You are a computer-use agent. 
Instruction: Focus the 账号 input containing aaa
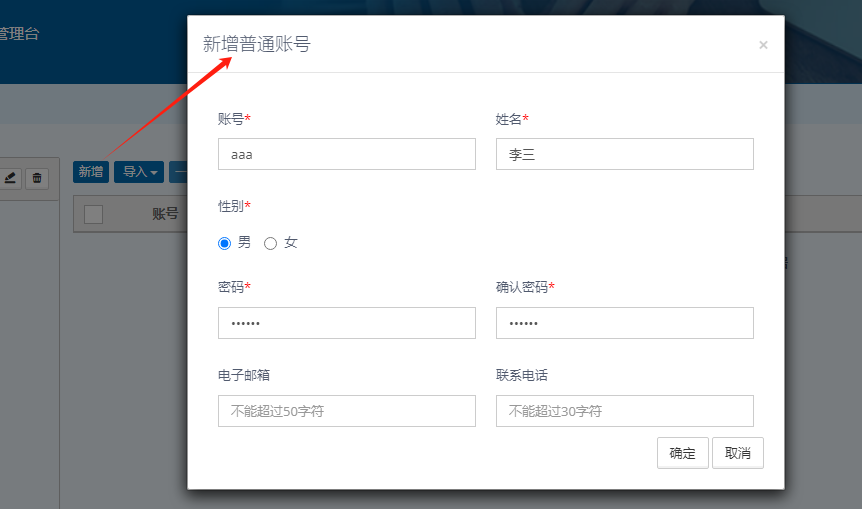pyautogui.click(x=346, y=154)
